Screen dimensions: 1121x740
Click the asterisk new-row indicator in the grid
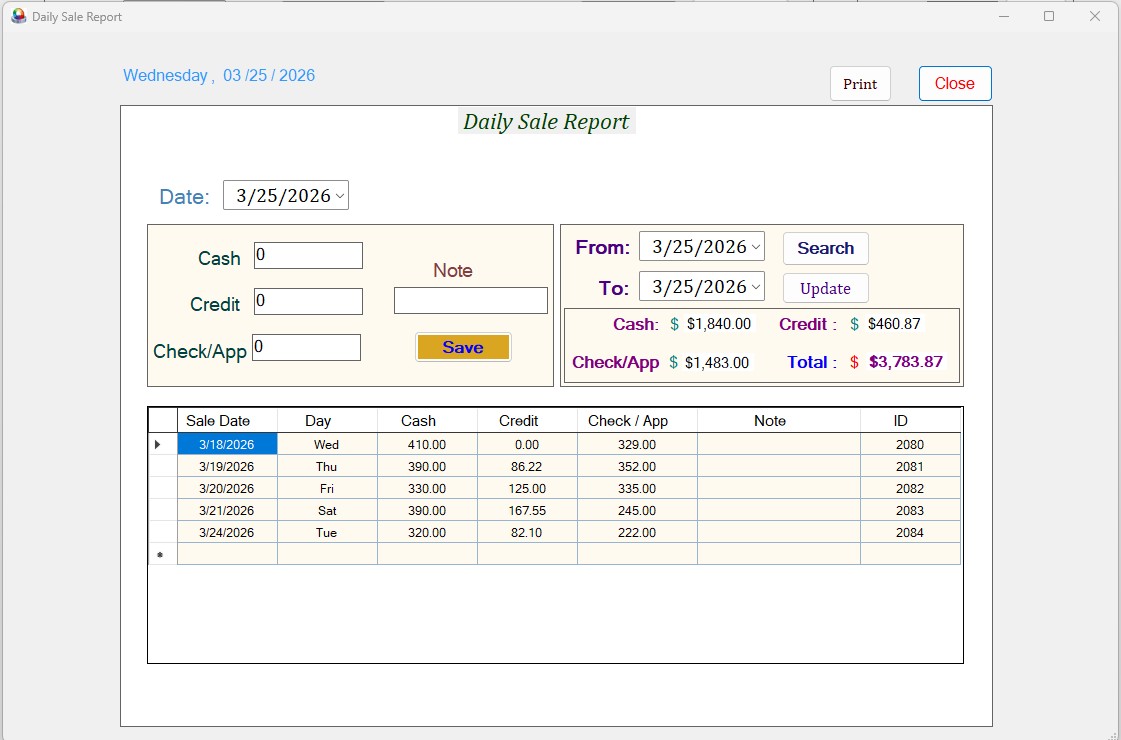161,554
